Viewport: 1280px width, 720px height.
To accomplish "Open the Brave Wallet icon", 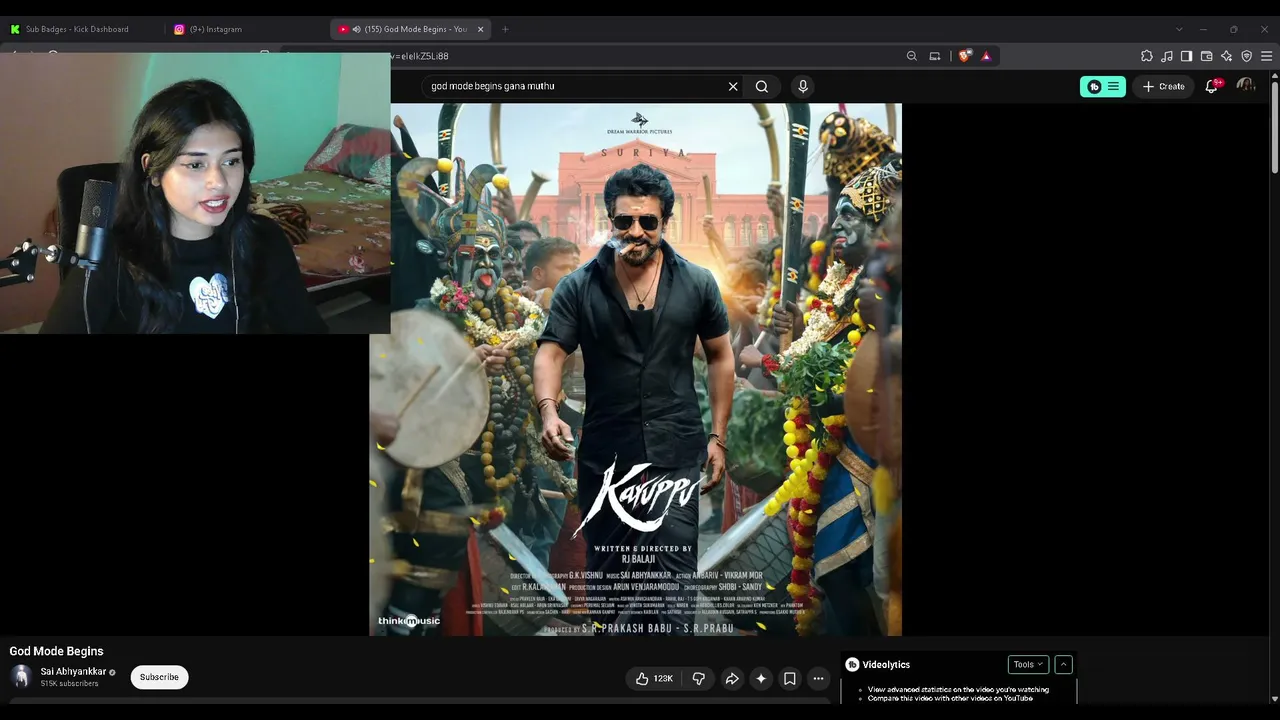I will [x=1207, y=56].
